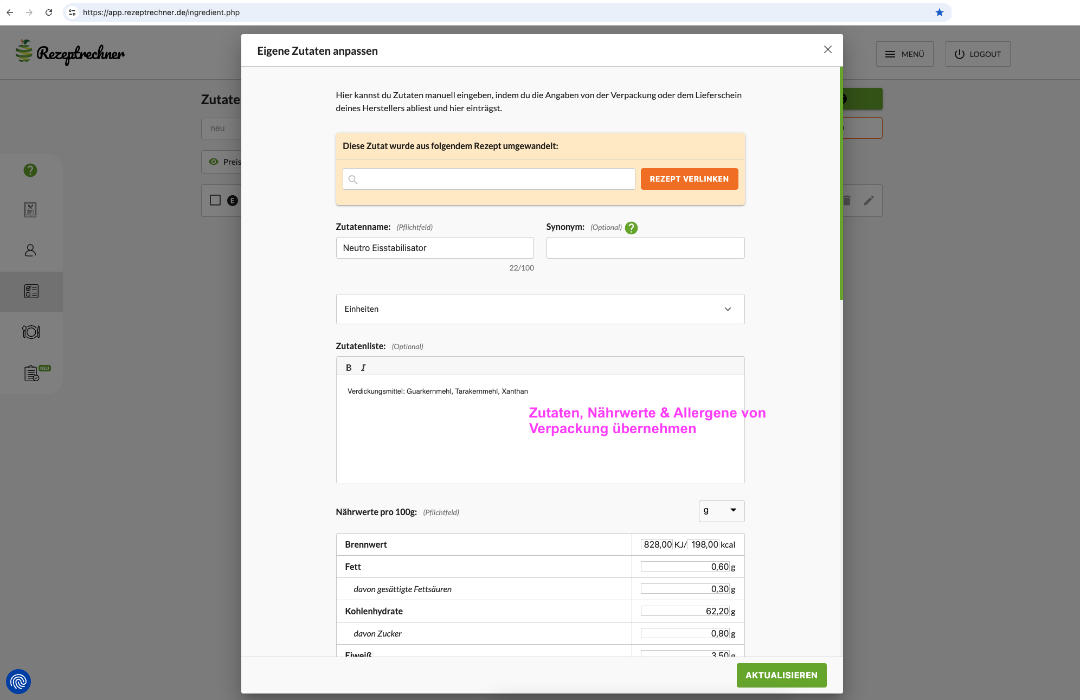Open the user profile sidebar icon
1080x700 pixels.
pyautogui.click(x=30, y=250)
